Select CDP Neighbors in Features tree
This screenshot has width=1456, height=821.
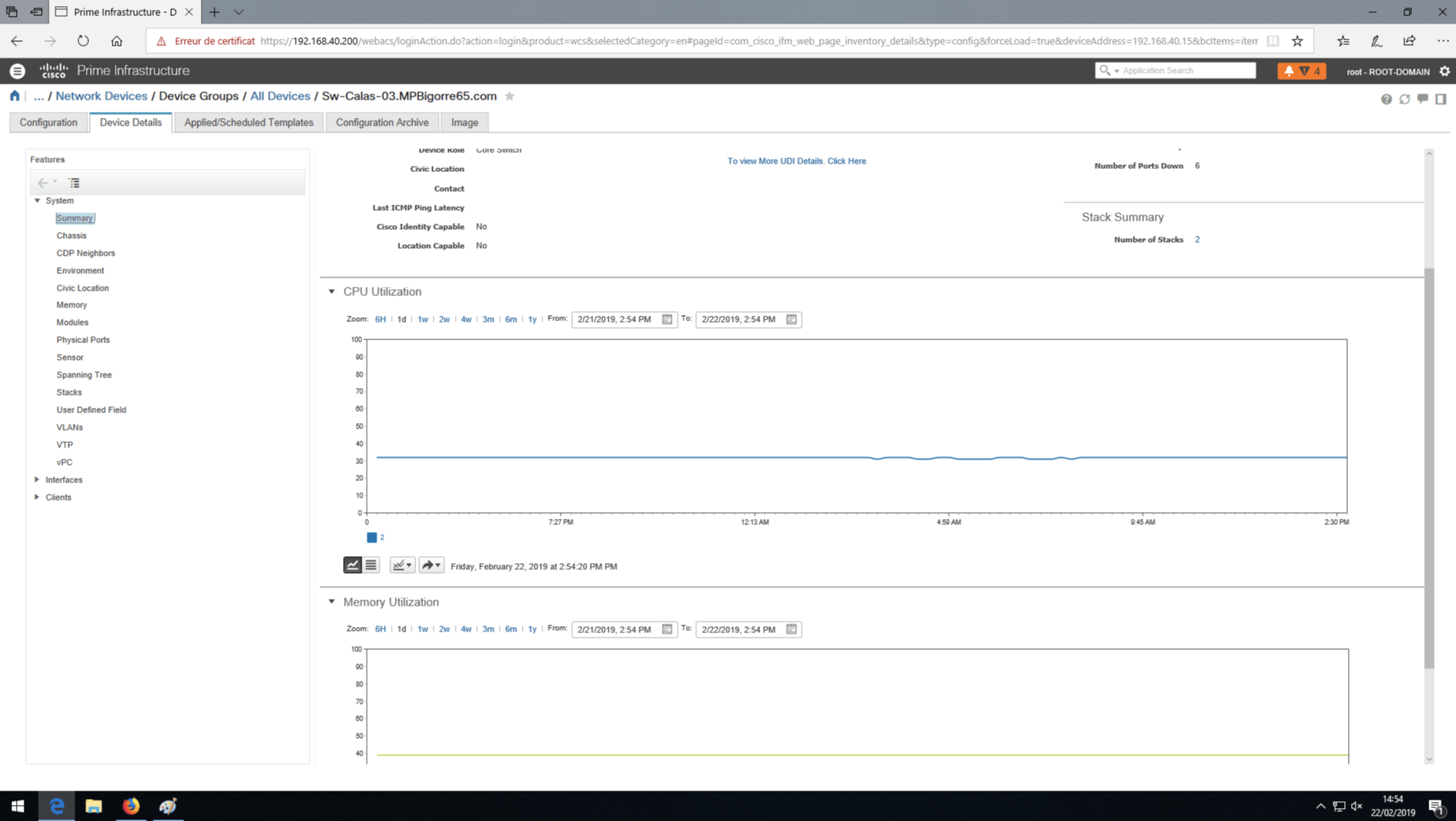pyautogui.click(x=86, y=253)
